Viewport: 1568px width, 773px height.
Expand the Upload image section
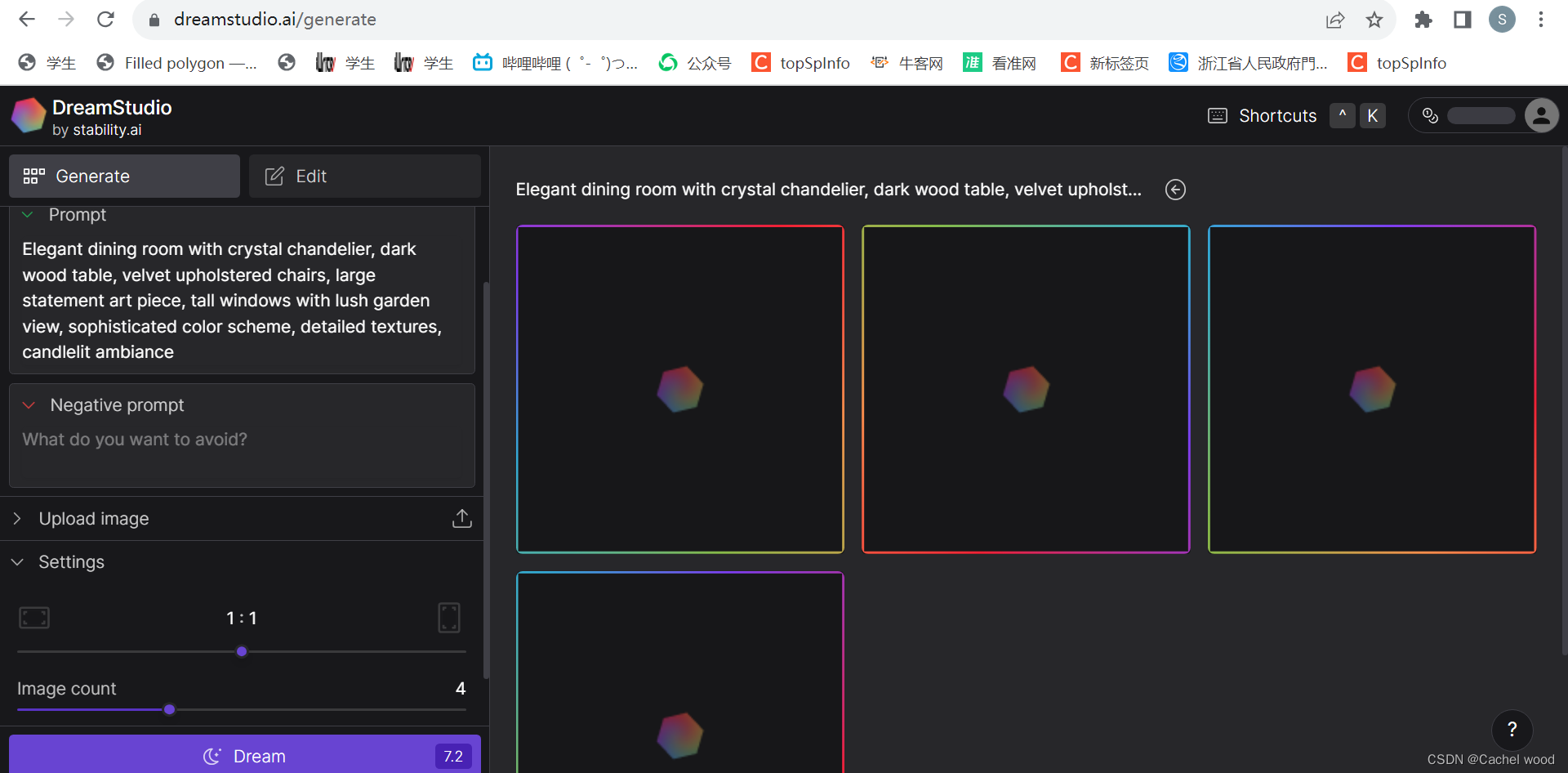[x=242, y=519]
